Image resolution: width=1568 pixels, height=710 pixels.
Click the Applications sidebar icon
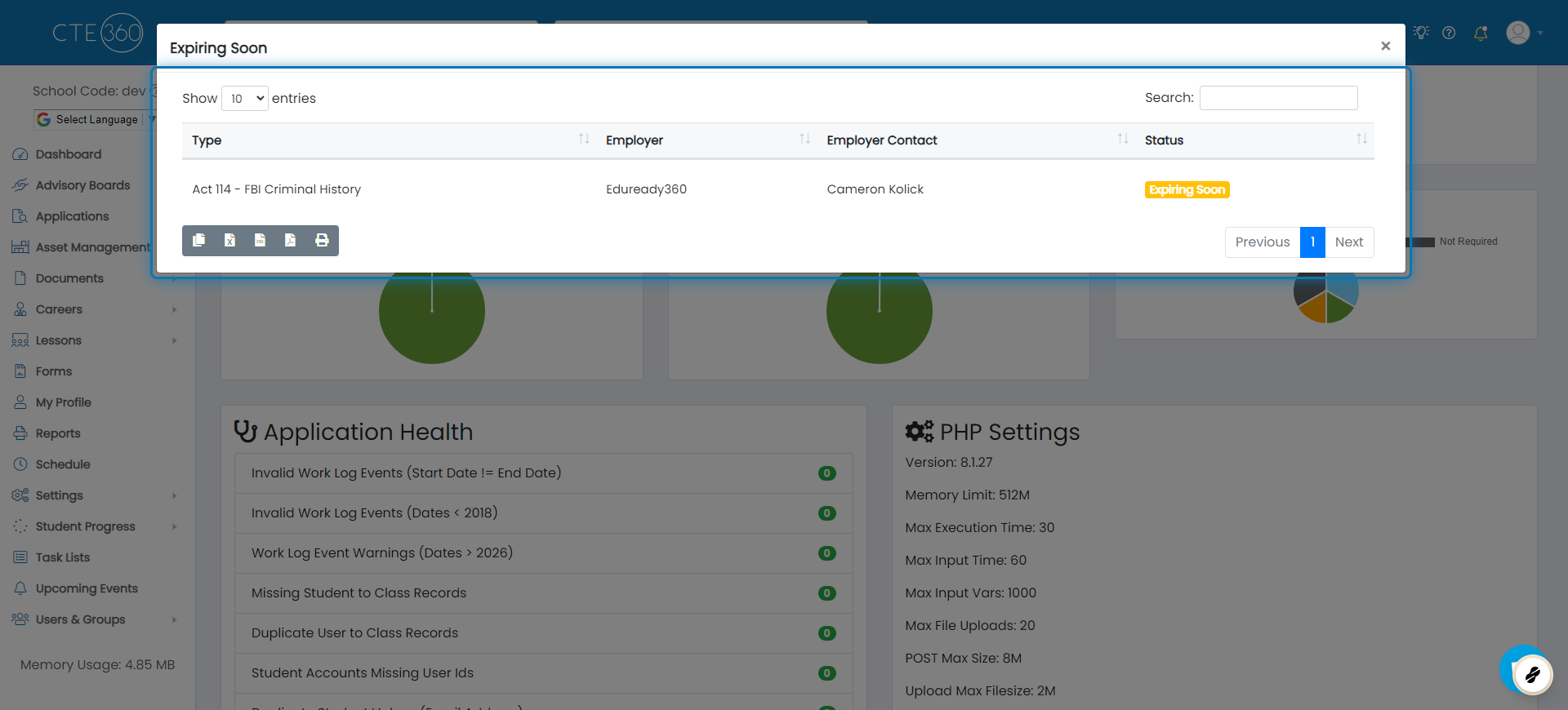[20, 216]
